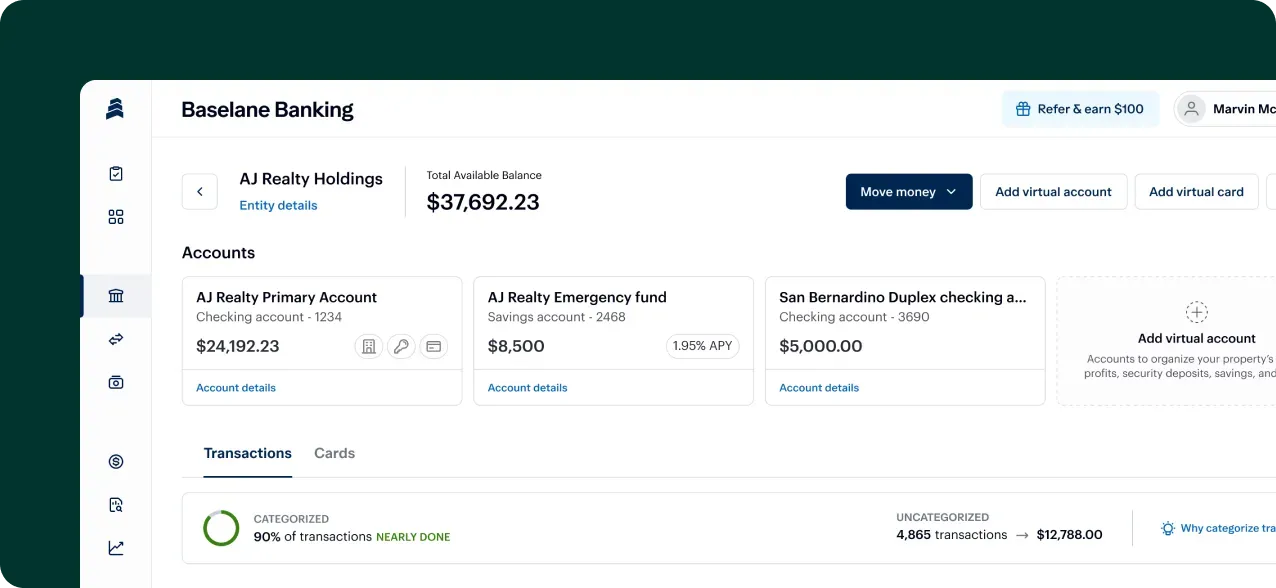Image resolution: width=1276 pixels, height=588 pixels.
Task: Open the camera-like sidebar icon
Action: (116, 382)
